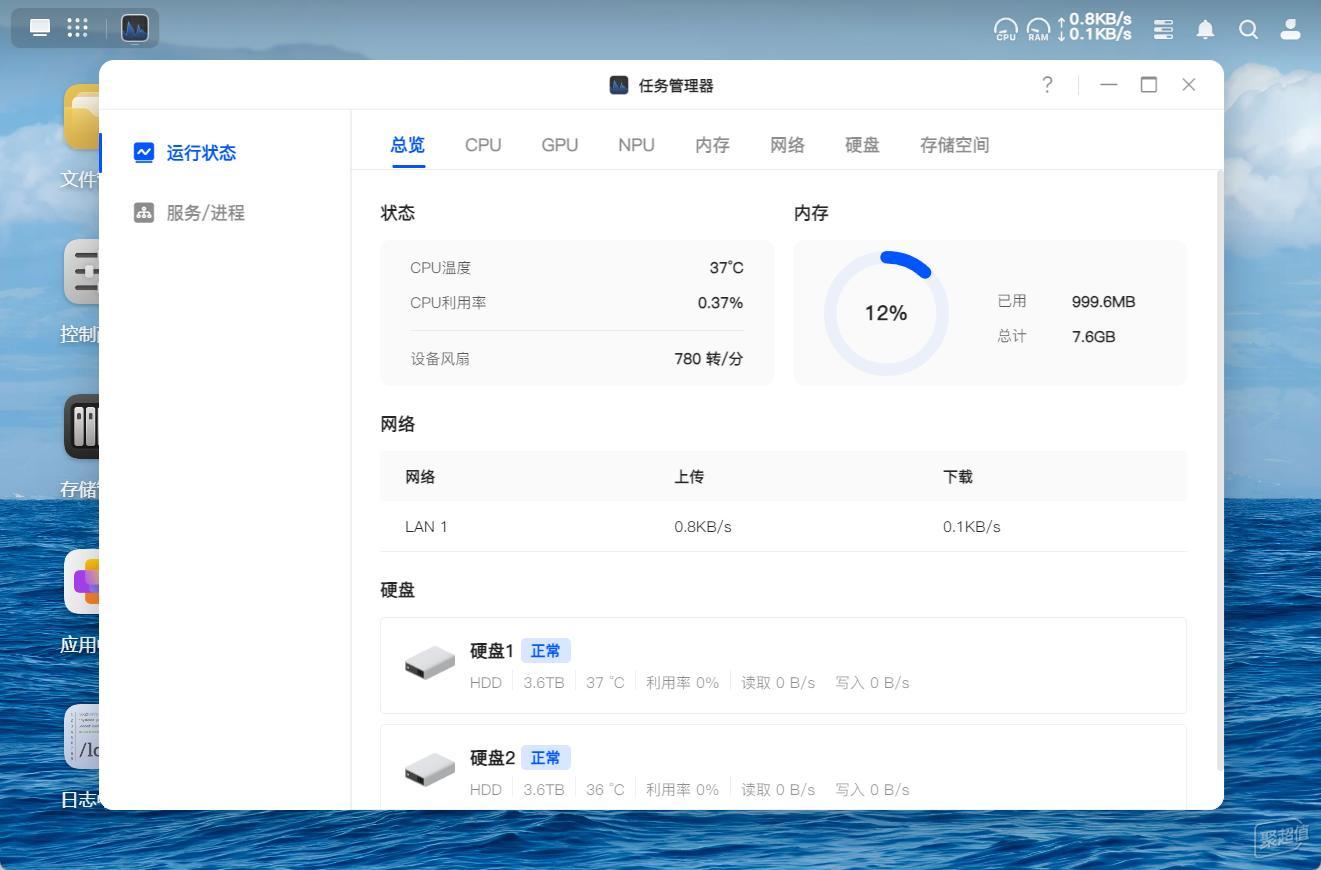Open notifications bell icon
The width and height of the screenshot is (1321, 870).
pos(1206,29)
